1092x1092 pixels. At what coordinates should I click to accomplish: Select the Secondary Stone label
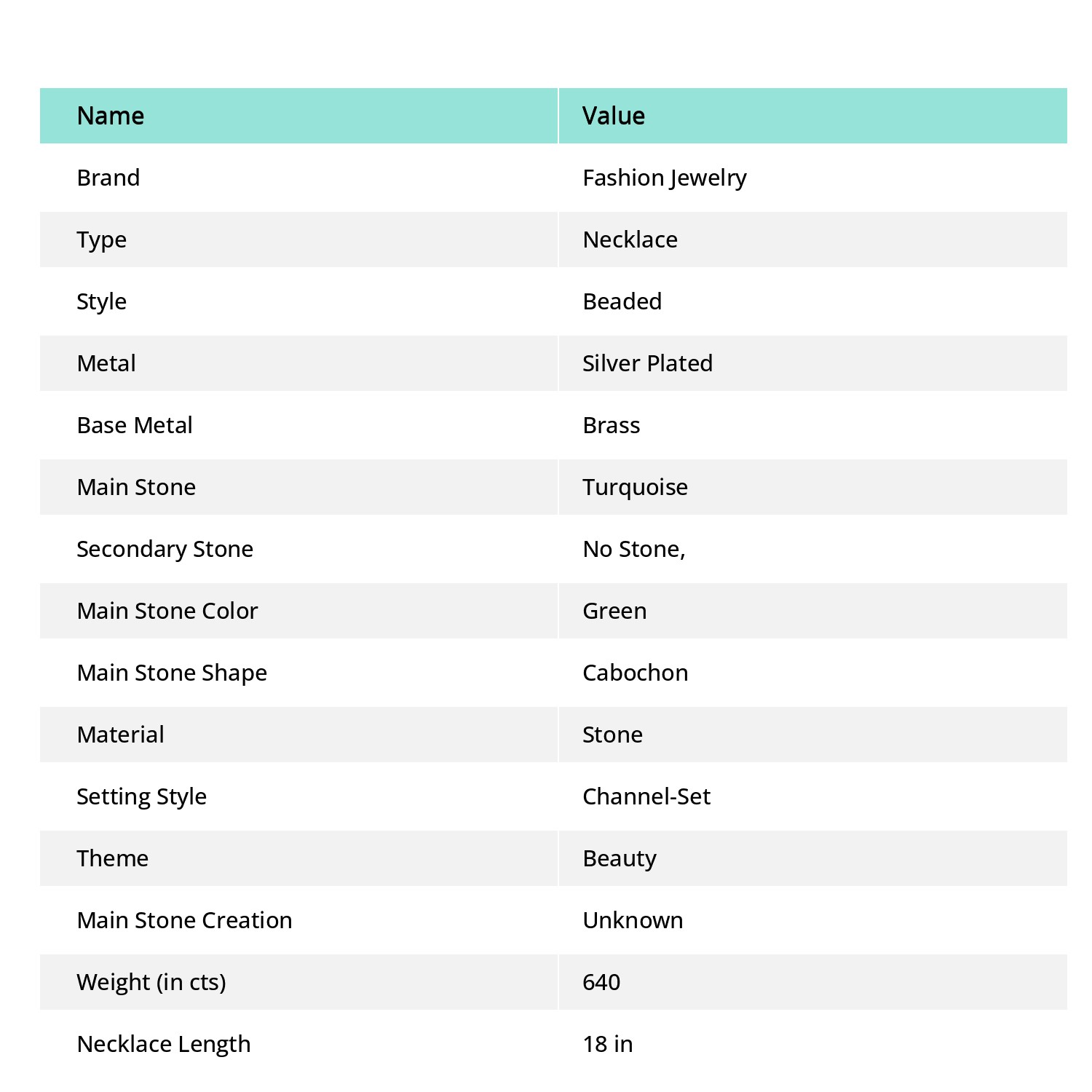click(165, 550)
